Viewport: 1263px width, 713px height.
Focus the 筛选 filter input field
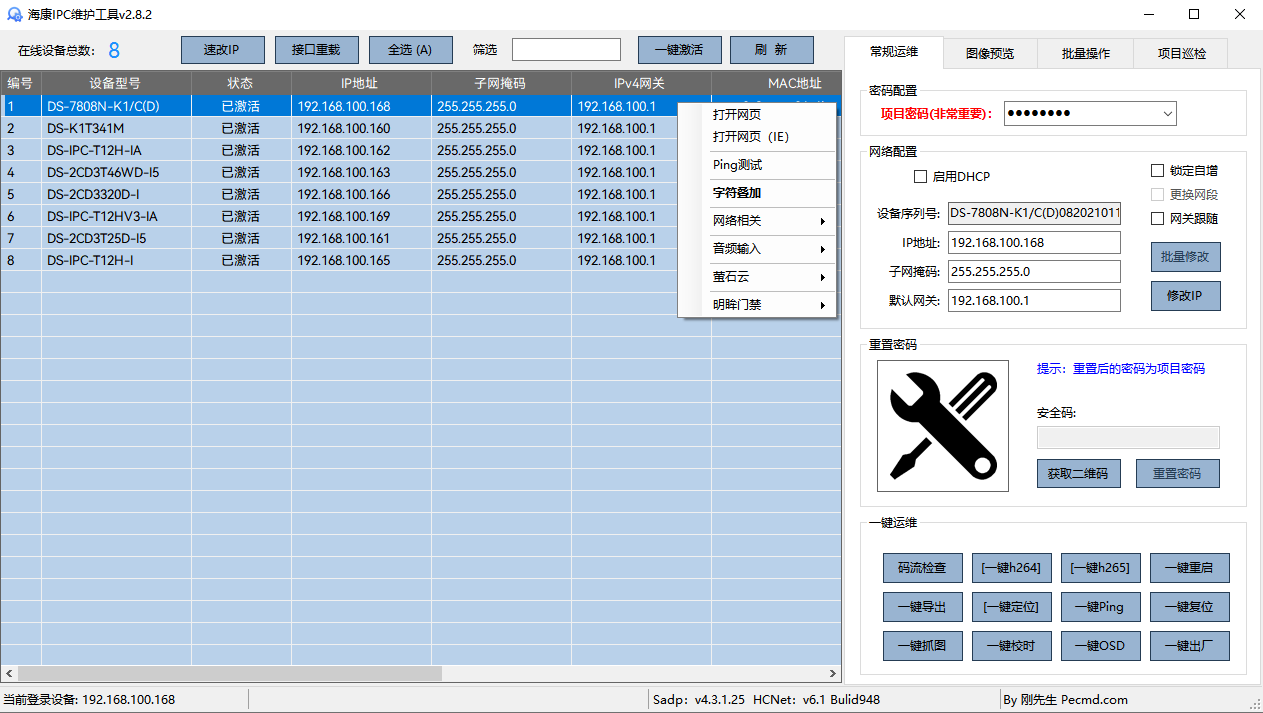pyautogui.click(x=566, y=50)
